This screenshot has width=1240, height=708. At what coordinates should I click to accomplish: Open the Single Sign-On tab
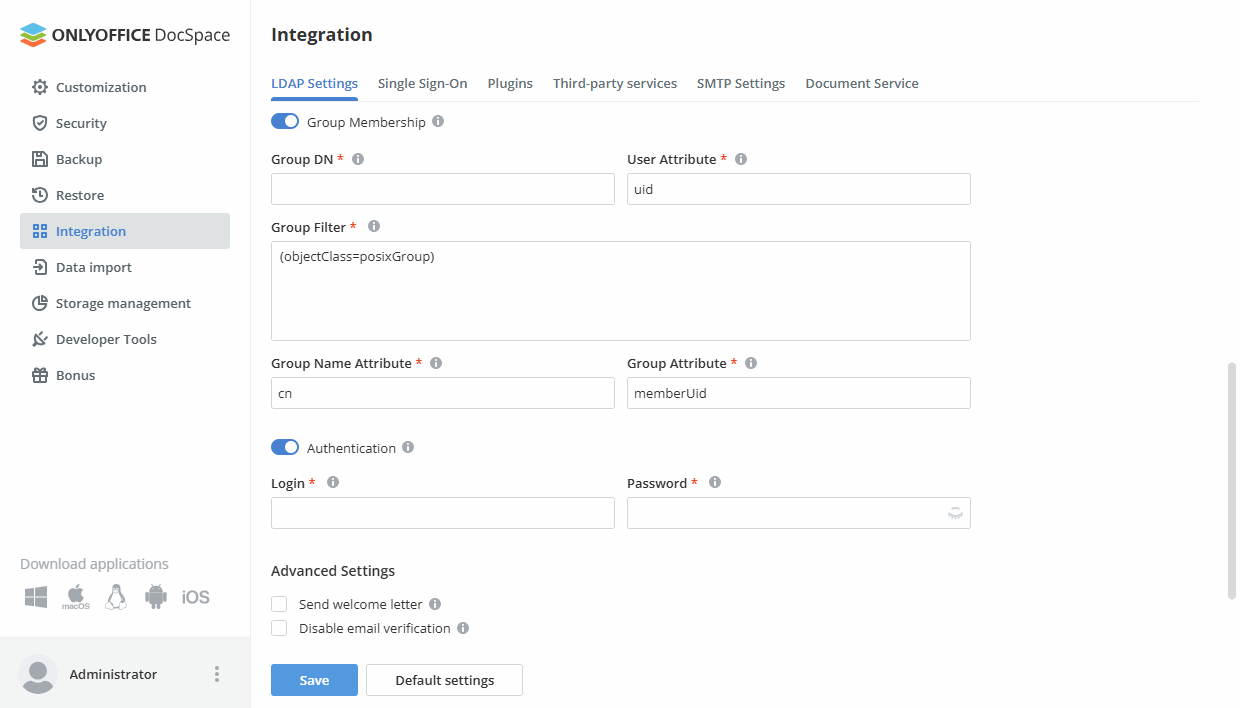pos(422,83)
